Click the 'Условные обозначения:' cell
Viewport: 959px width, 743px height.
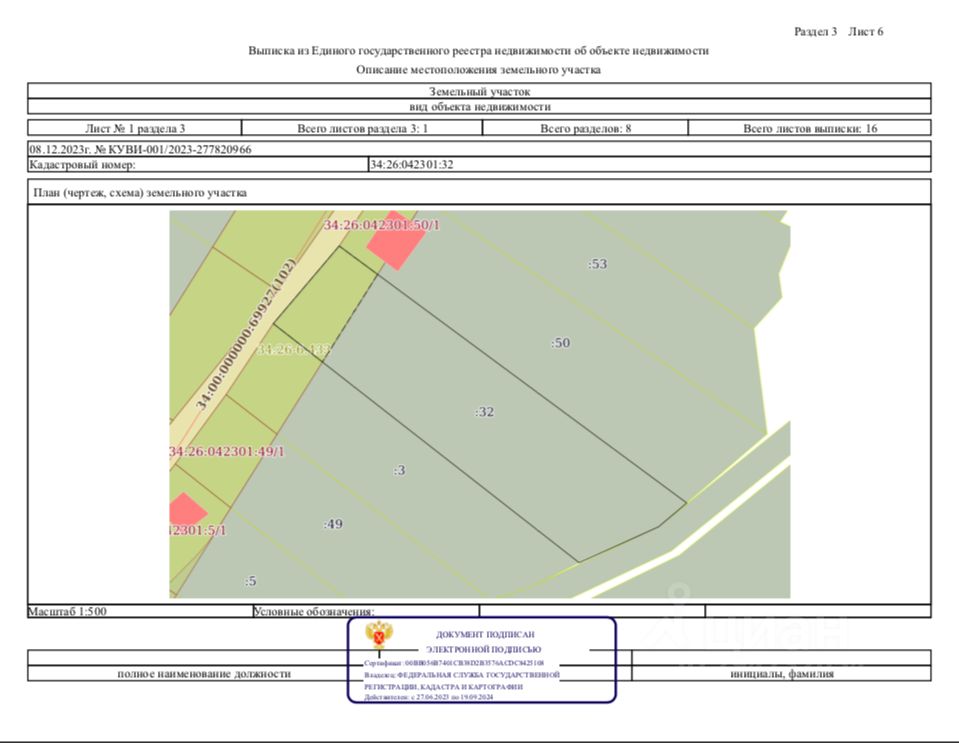366,611
